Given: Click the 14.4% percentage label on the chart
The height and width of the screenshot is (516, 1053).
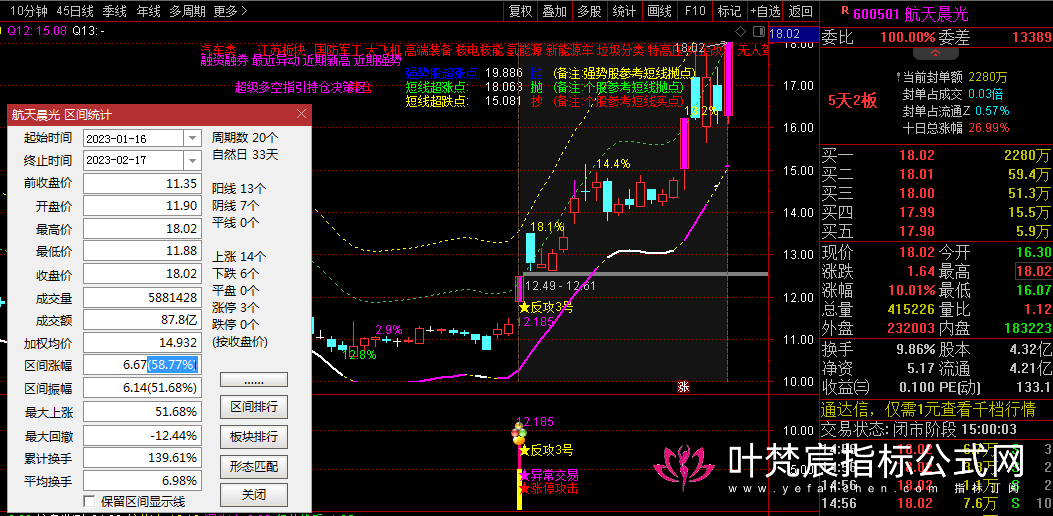Looking at the screenshot, I should pos(613,163).
